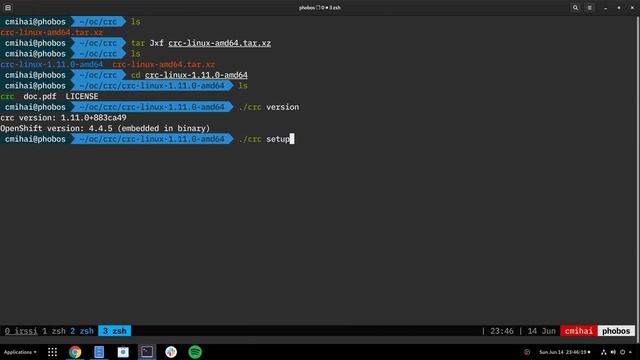640x360 pixels.
Task: Click the first cmihai@phobos prompt segment
Action: click(x=35, y=22)
